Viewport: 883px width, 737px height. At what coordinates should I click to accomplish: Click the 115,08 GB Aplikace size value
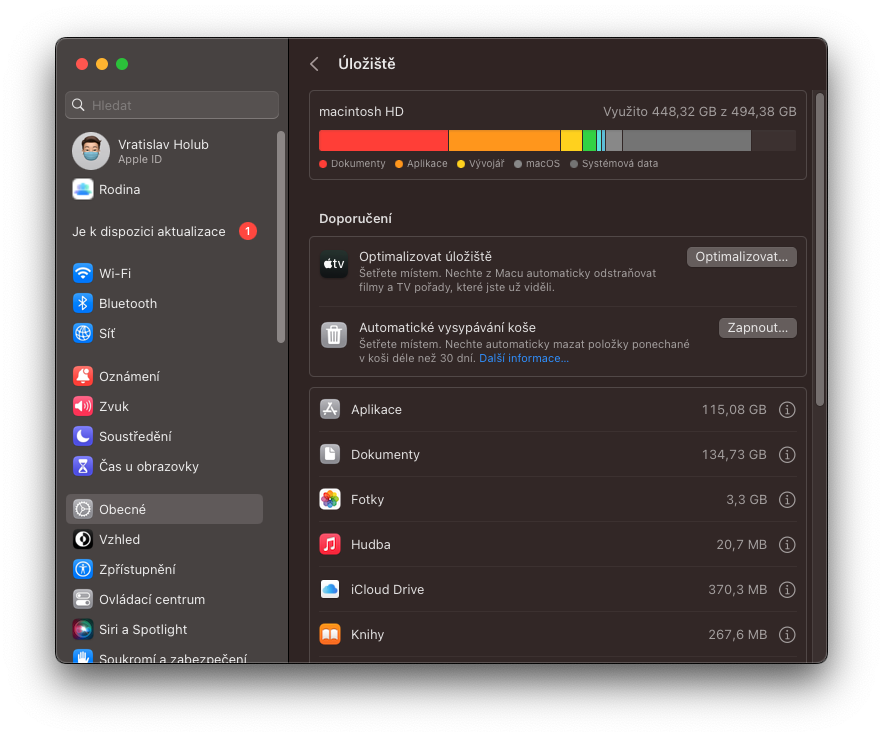point(734,410)
